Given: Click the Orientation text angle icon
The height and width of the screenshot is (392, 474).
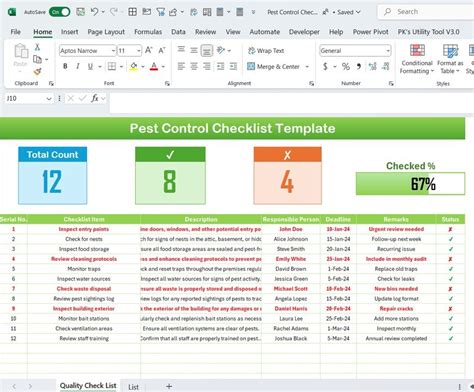Looking at the screenshot, I should click(x=221, y=50).
